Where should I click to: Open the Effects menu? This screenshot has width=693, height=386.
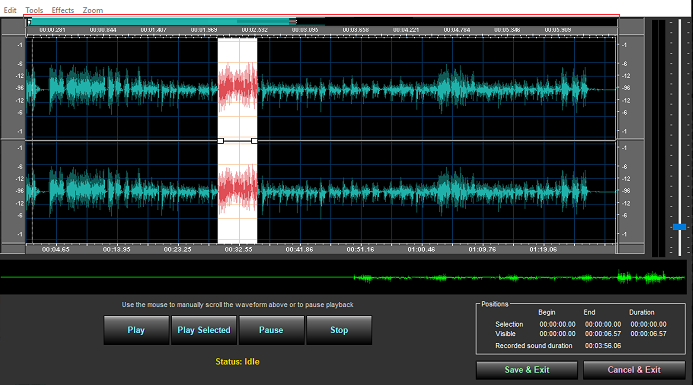[63, 10]
